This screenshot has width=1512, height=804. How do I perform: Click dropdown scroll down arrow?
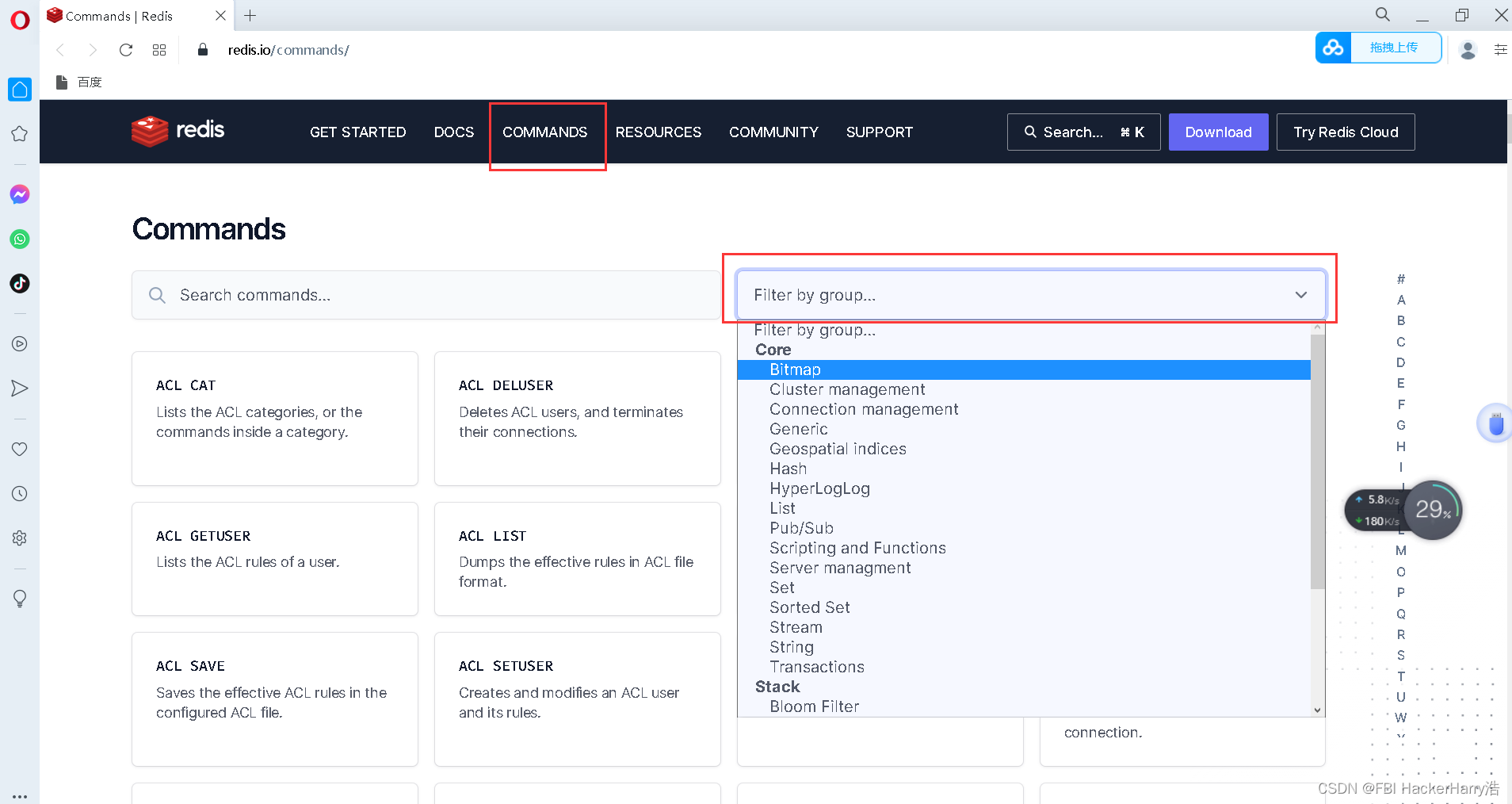click(x=1318, y=710)
